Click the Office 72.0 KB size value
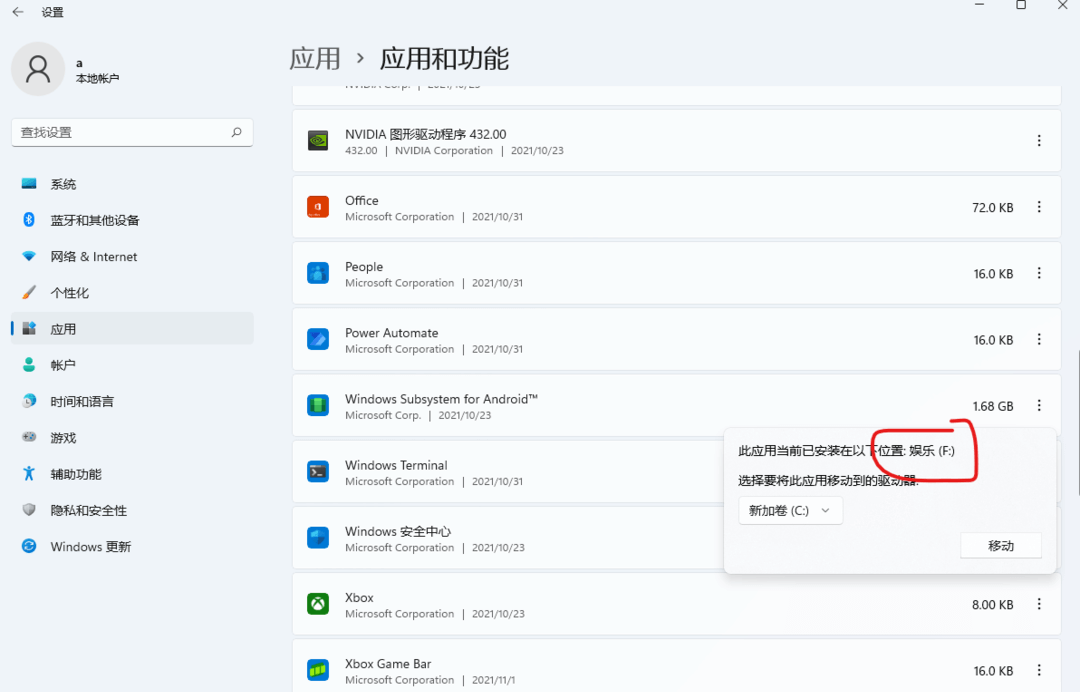This screenshot has height=692, width=1080. pyautogui.click(x=993, y=207)
